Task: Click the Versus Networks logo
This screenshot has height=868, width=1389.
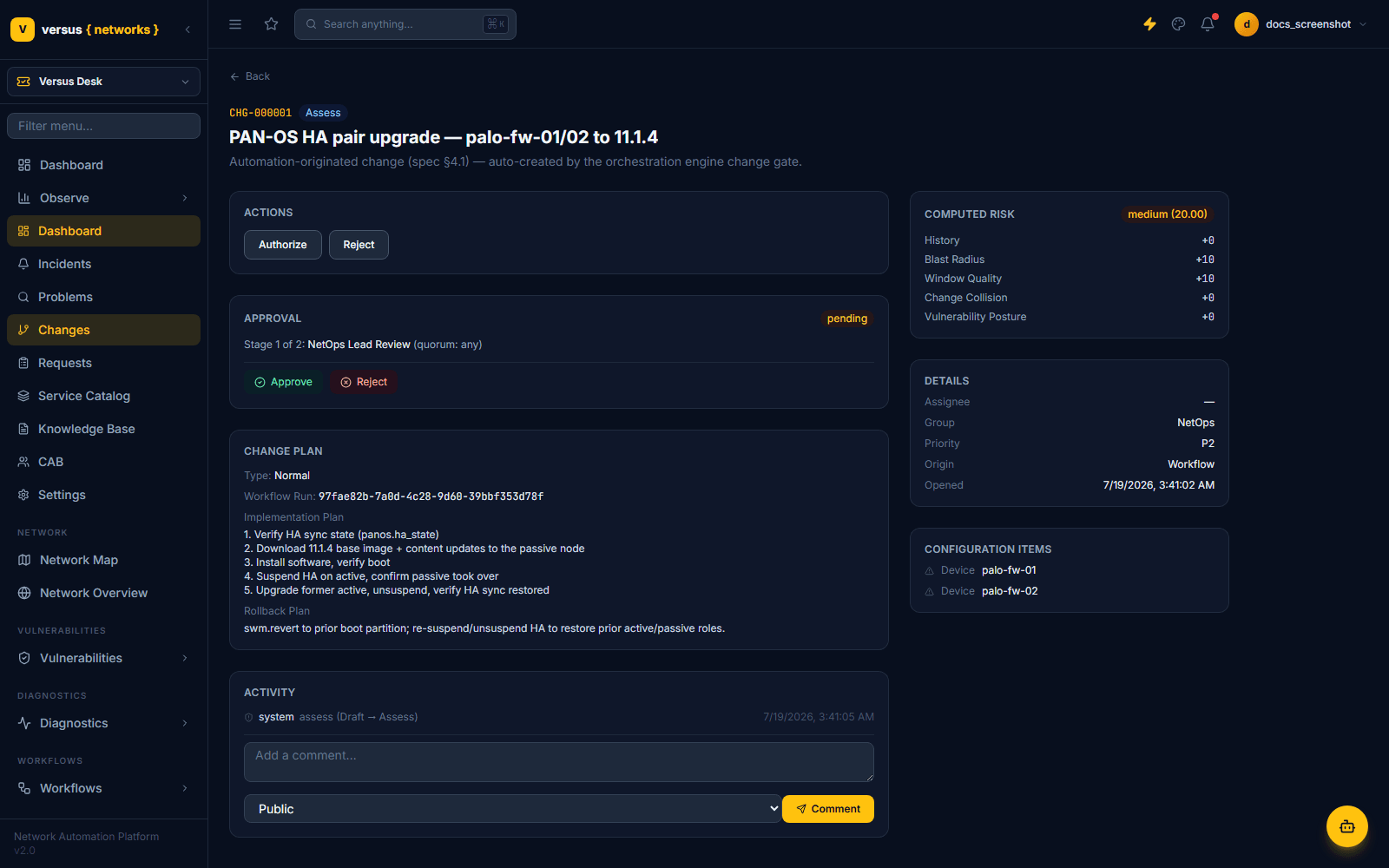Action: pyautogui.click(x=85, y=30)
